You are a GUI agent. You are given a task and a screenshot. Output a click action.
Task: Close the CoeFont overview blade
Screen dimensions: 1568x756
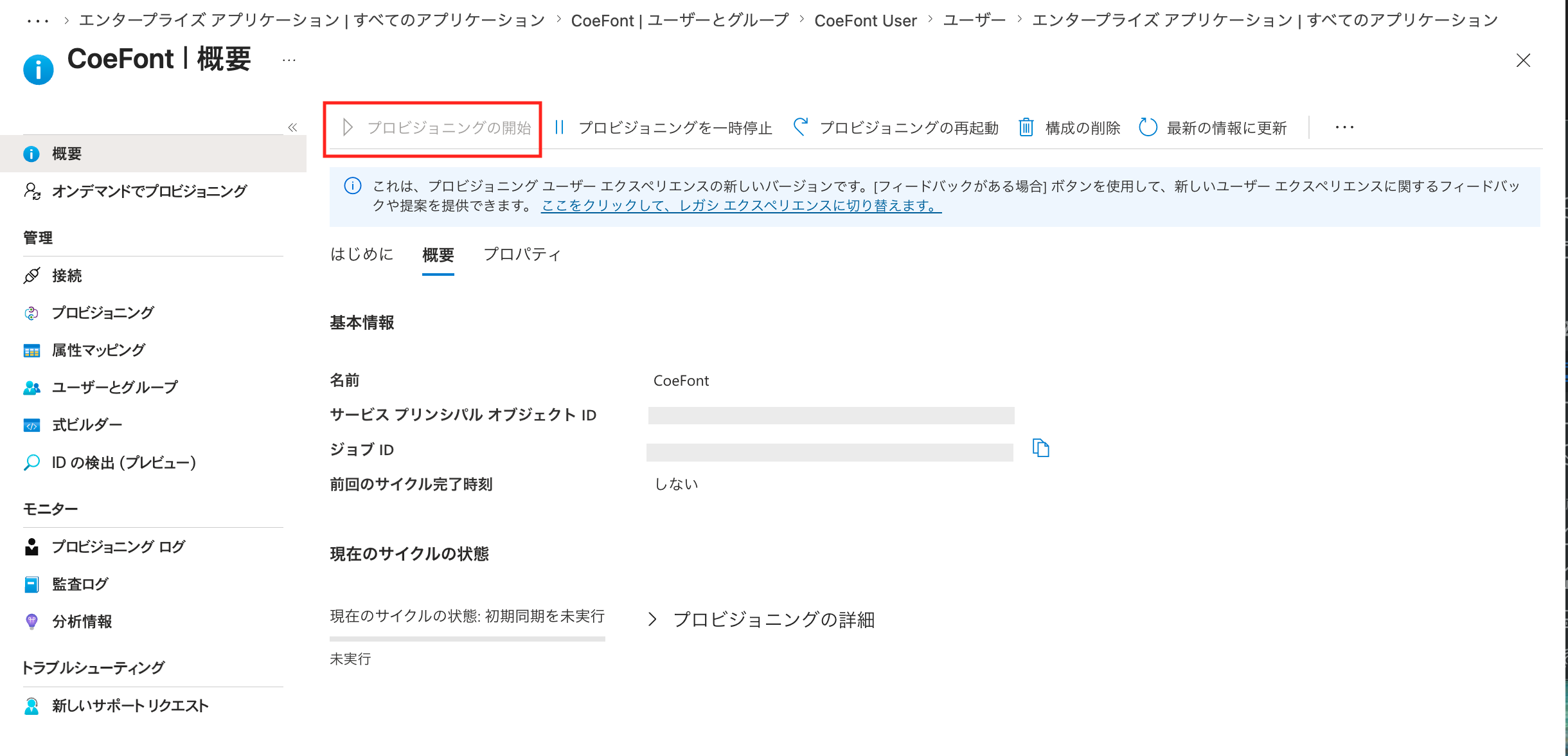point(1523,60)
